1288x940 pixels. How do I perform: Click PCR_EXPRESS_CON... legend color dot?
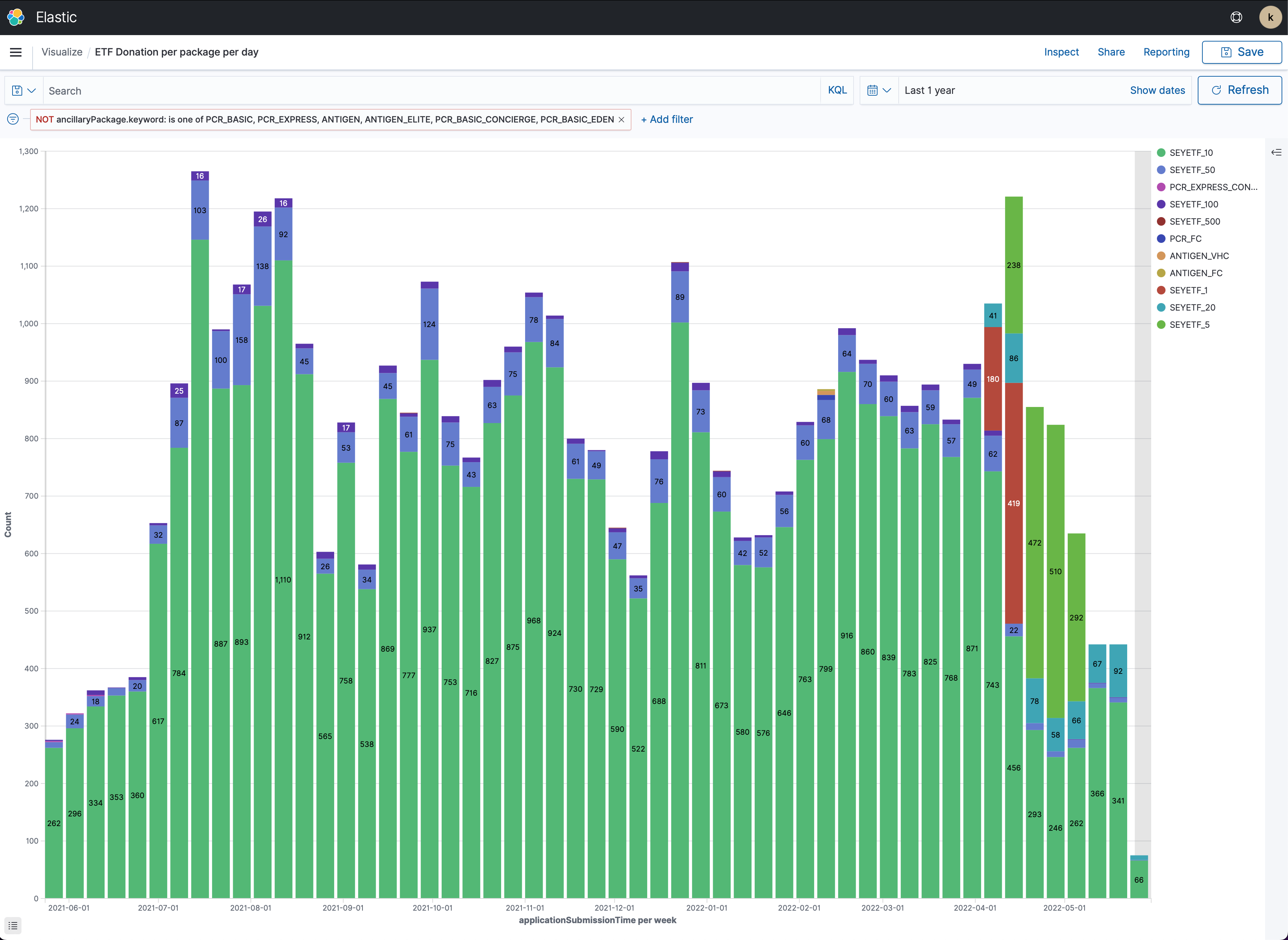1161,187
